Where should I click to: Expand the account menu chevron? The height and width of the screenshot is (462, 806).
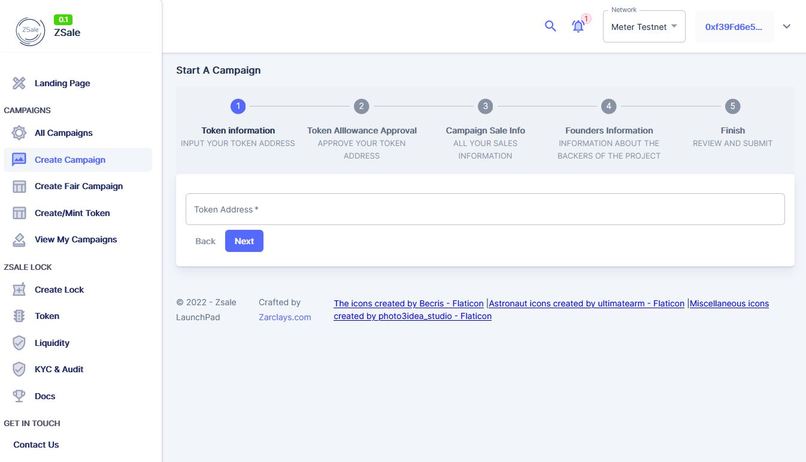point(786,26)
